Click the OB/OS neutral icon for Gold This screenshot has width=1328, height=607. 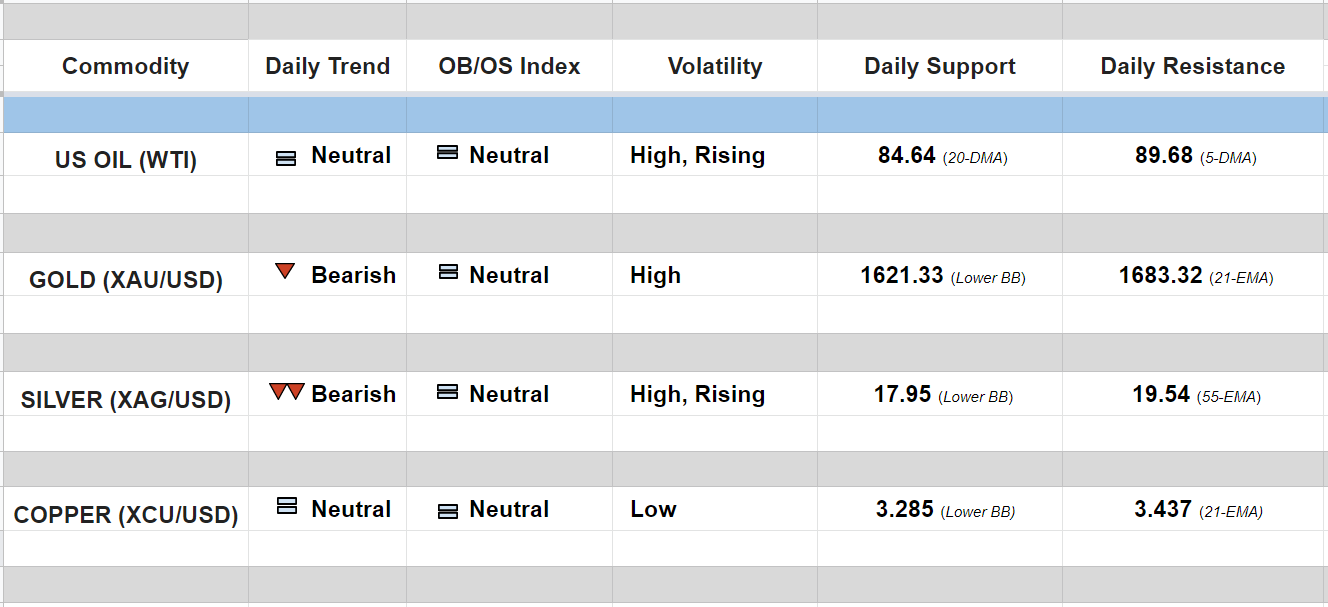tap(448, 272)
